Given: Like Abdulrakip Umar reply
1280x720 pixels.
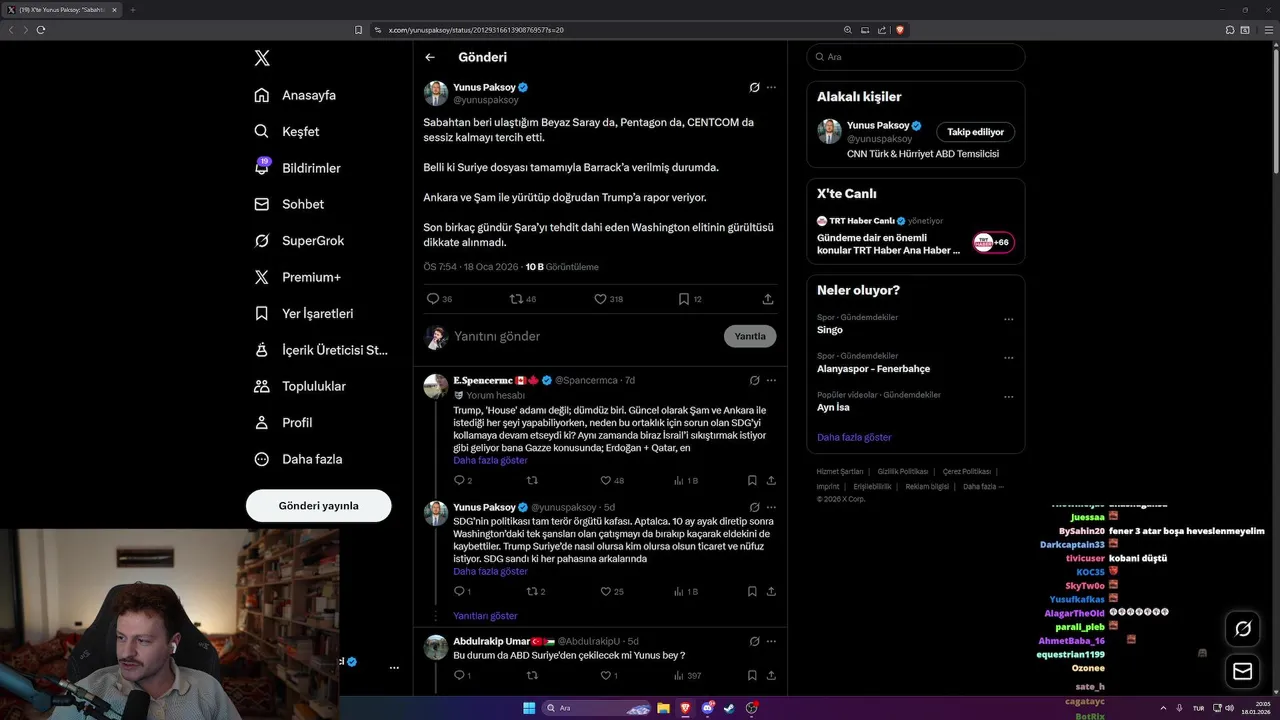Looking at the screenshot, I should click(608, 676).
